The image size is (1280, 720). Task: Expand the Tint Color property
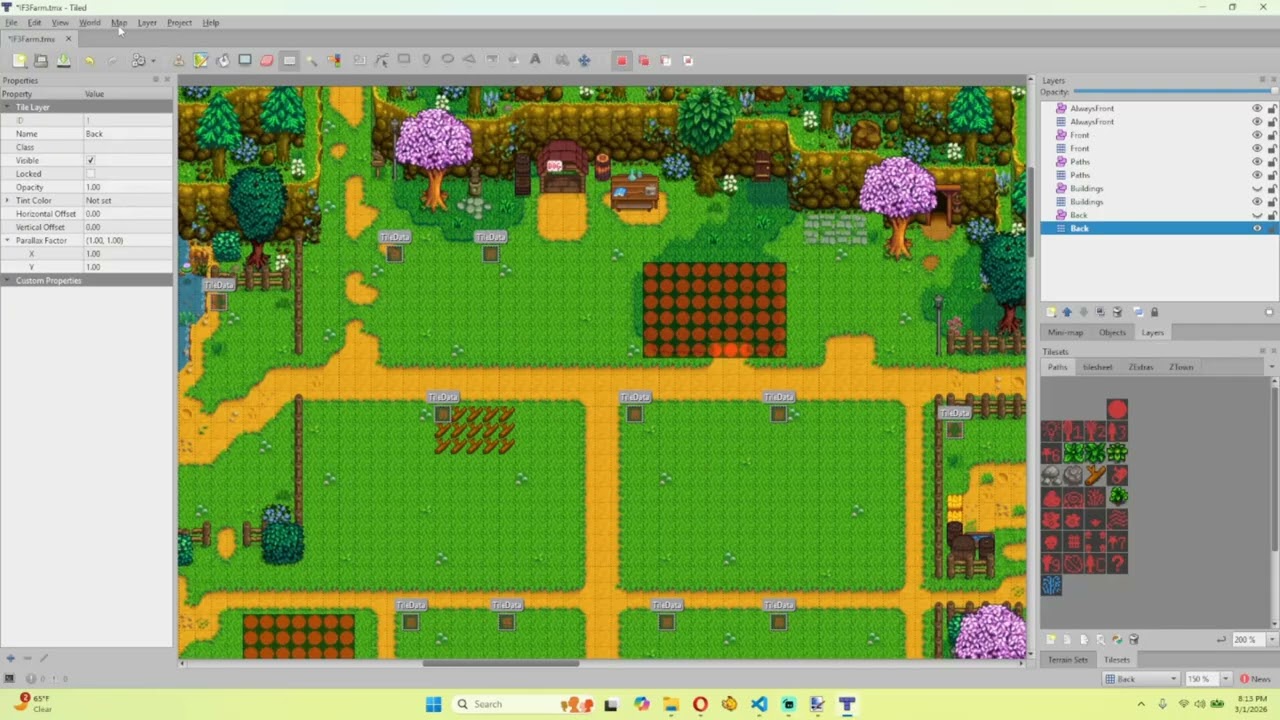pos(7,200)
